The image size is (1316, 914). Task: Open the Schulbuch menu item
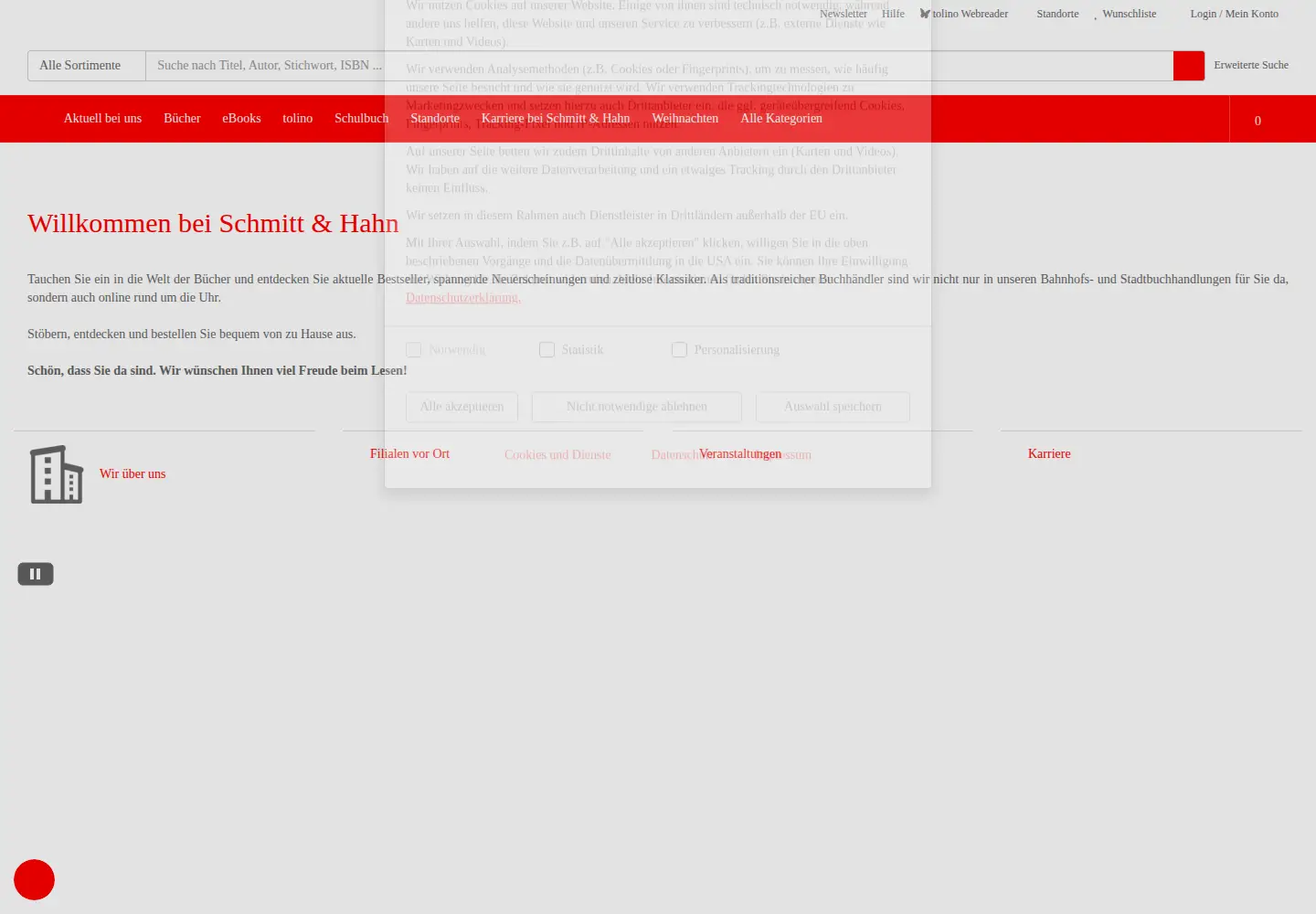(x=361, y=119)
